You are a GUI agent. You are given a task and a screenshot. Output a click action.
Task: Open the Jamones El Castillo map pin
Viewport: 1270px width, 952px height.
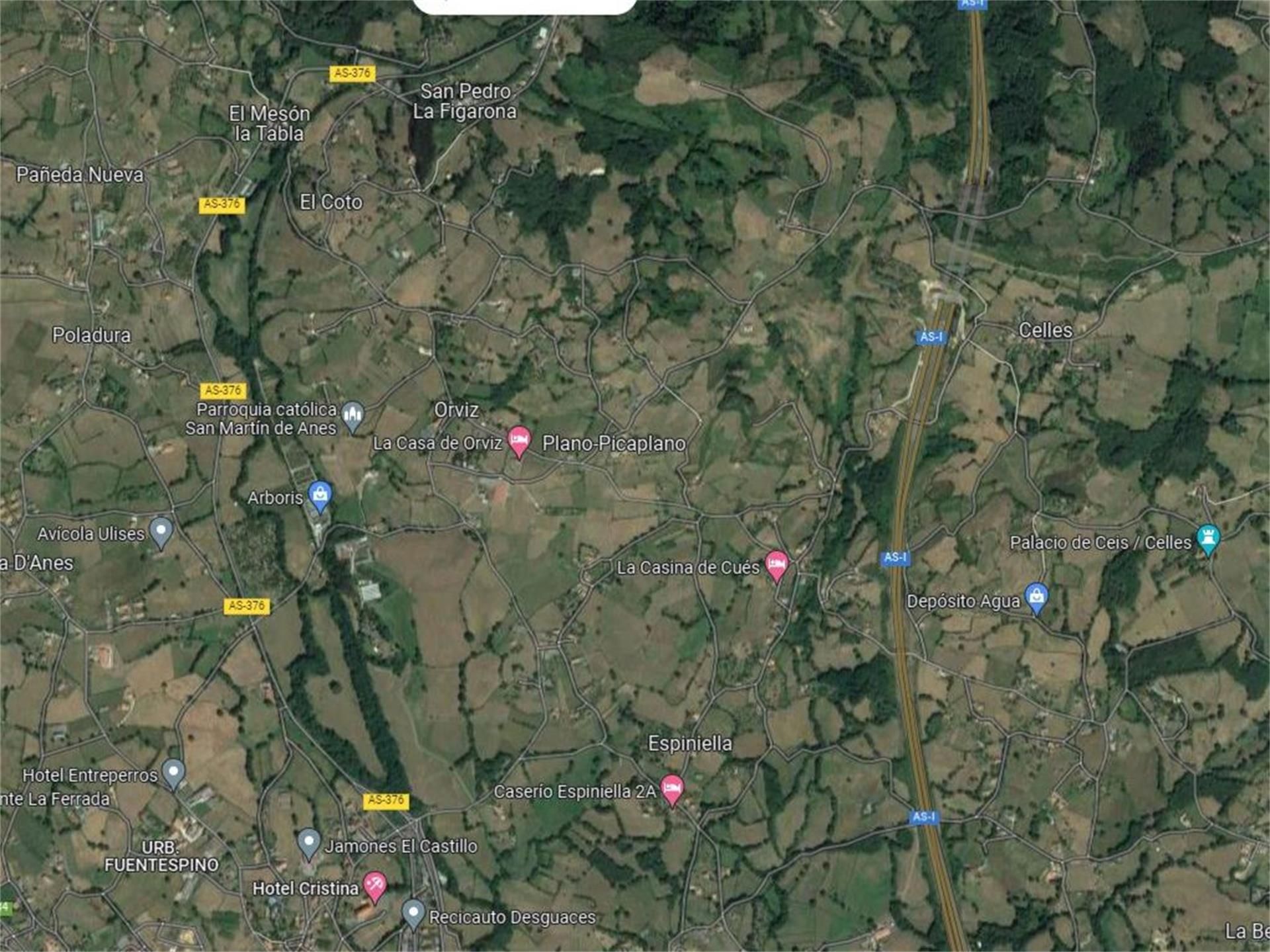pos(308,844)
